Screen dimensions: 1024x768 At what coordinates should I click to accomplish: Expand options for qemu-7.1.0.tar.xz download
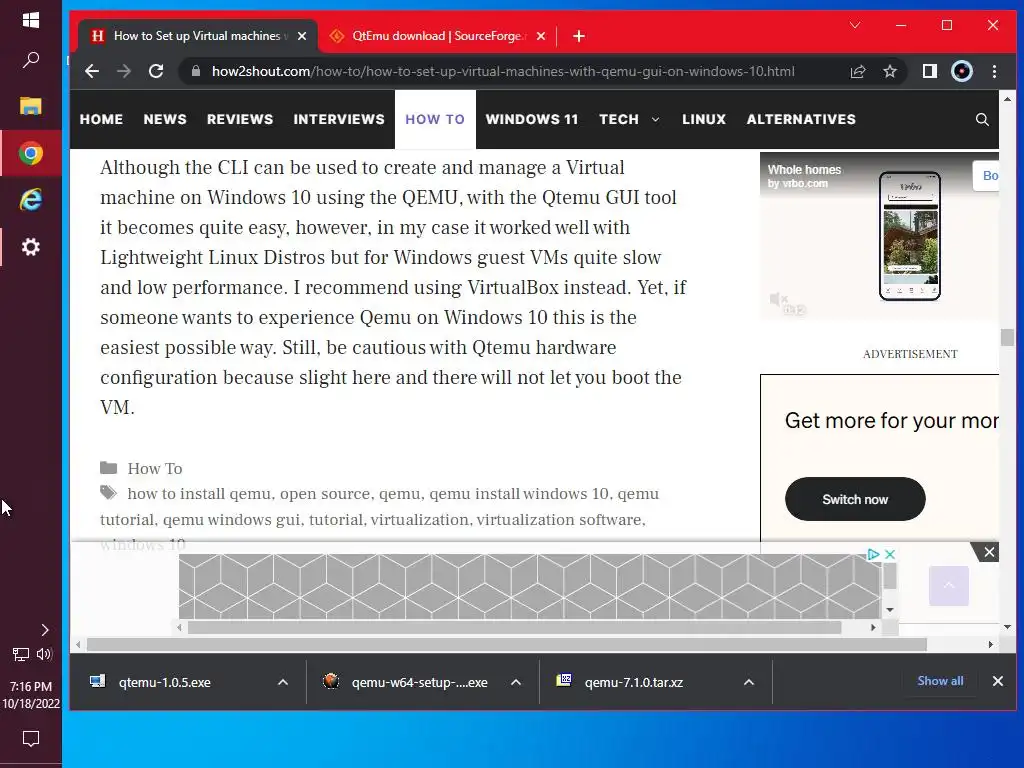748,682
